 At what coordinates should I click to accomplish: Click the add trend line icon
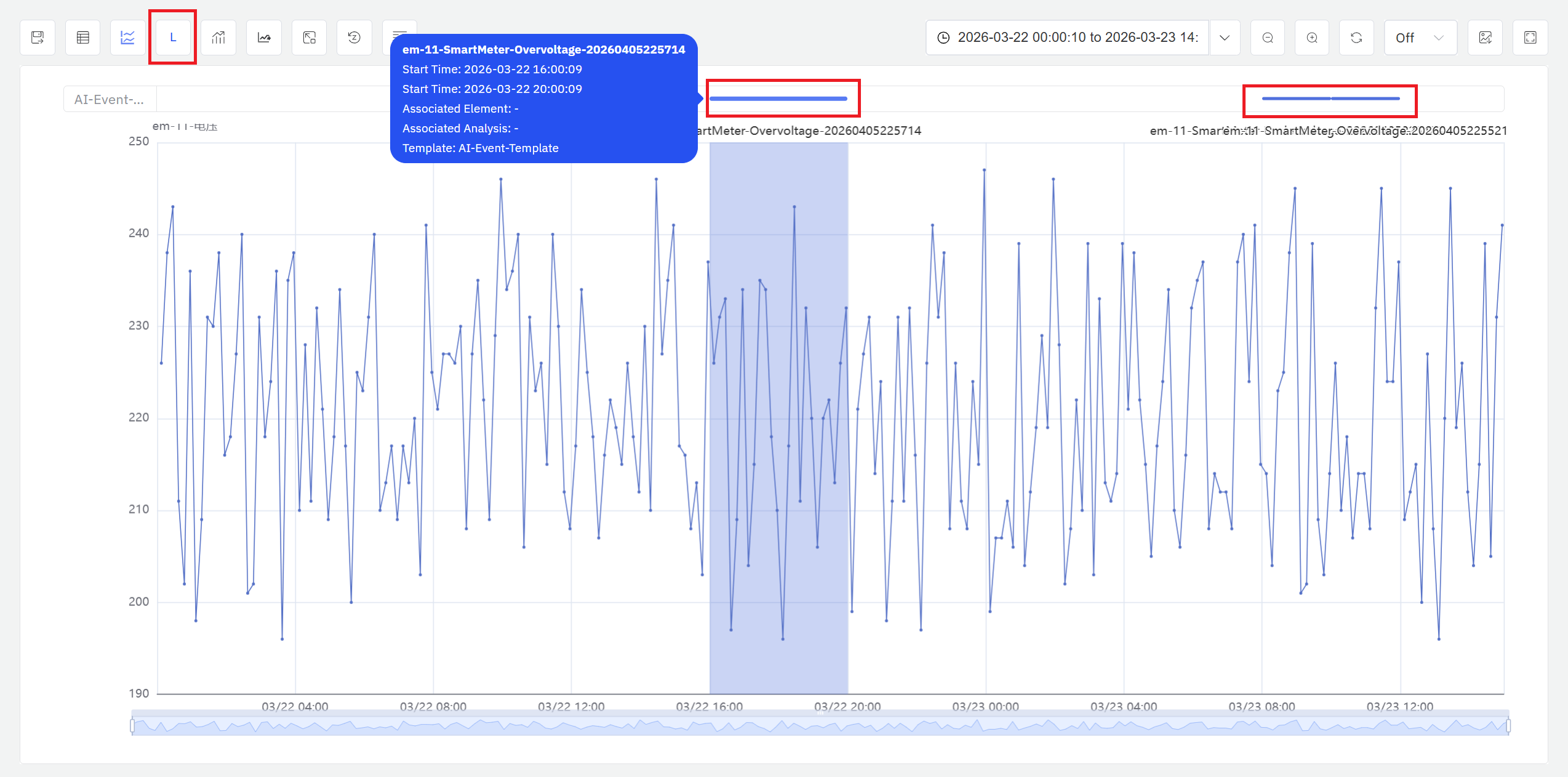pyautogui.click(x=264, y=38)
